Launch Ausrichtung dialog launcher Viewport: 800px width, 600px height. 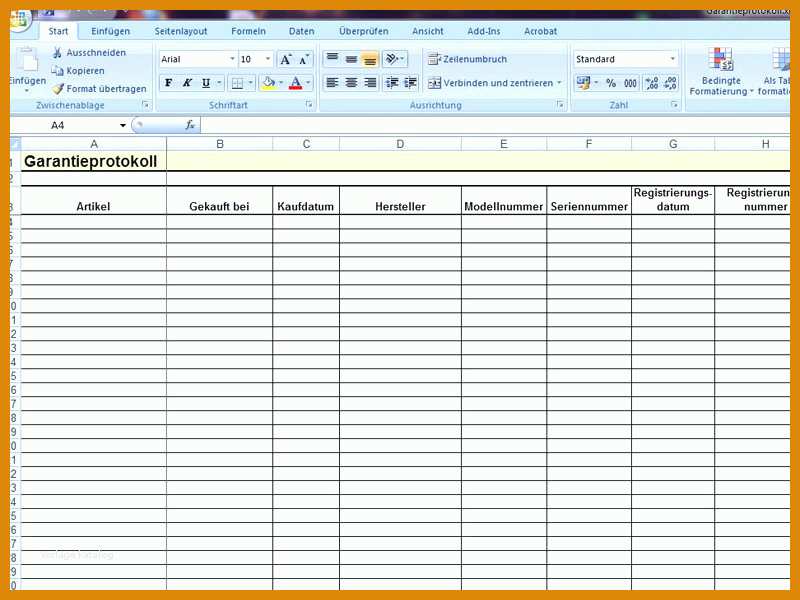click(x=560, y=105)
